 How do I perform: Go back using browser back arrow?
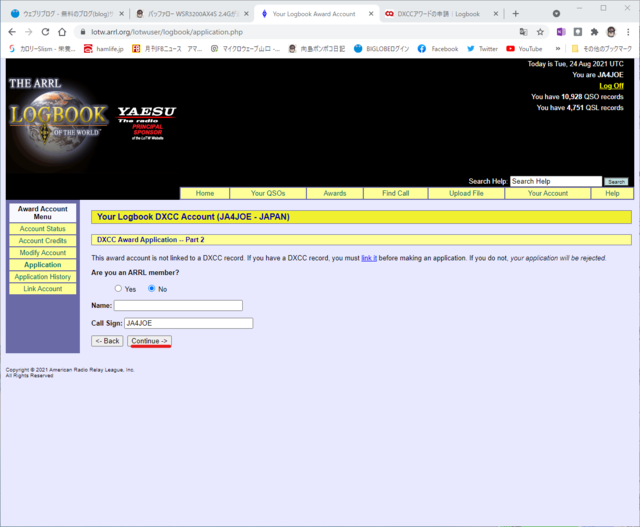coord(12,32)
